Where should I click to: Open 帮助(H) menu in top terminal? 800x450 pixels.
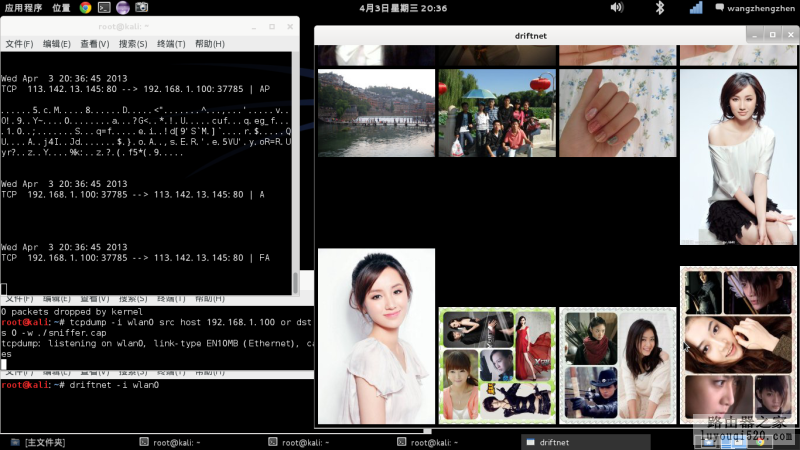pyautogui.click(x=210, y=44)
